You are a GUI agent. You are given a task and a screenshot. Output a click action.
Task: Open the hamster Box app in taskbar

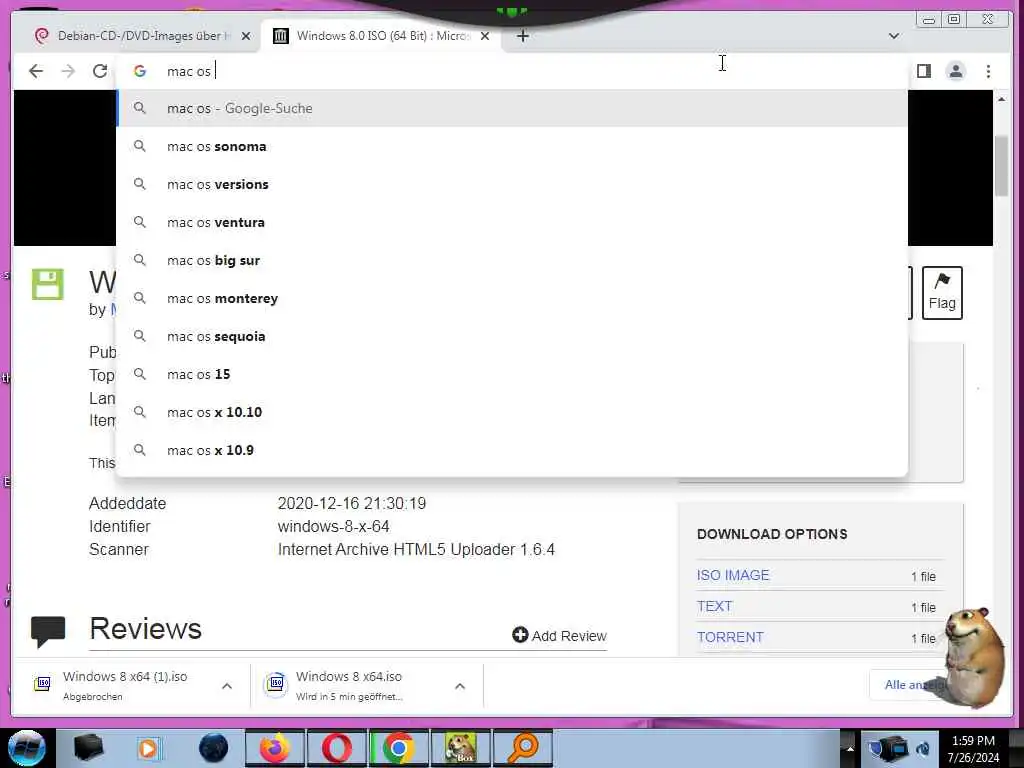(x=460, y=748)
